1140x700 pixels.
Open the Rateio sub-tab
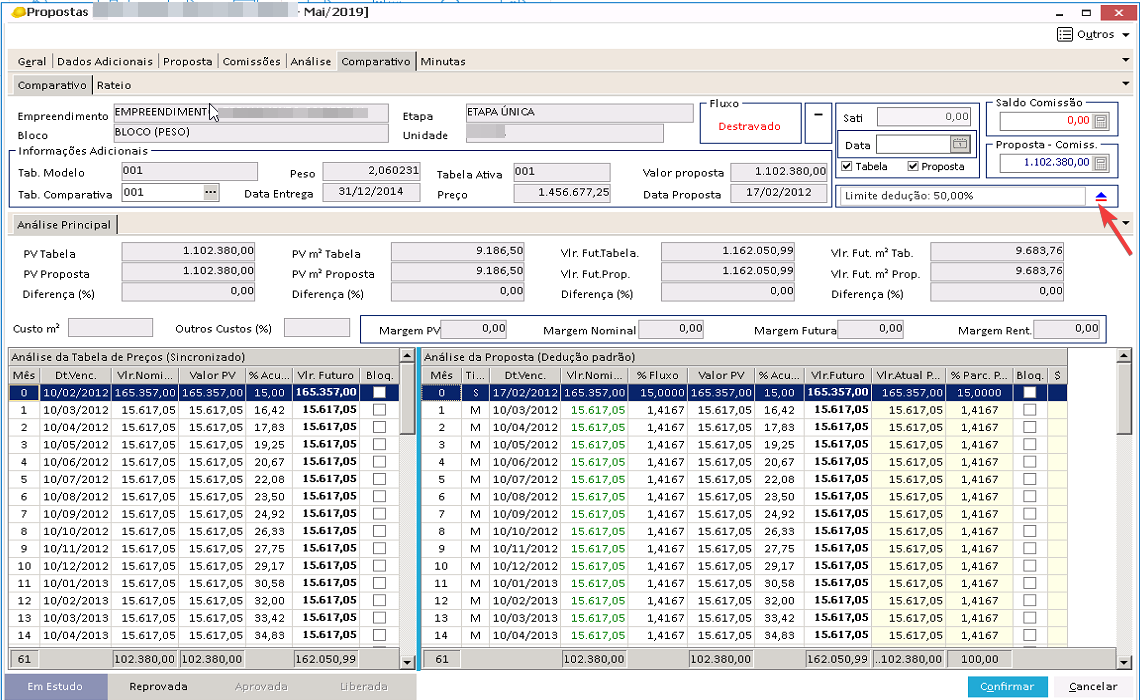click(x=114, y=86)
